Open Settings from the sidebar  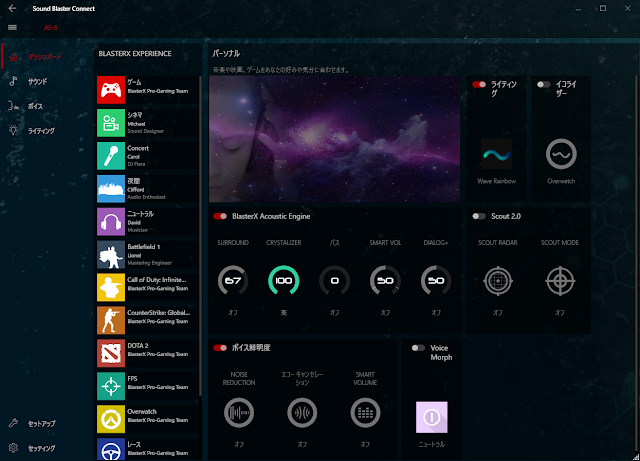click(47, 448)
